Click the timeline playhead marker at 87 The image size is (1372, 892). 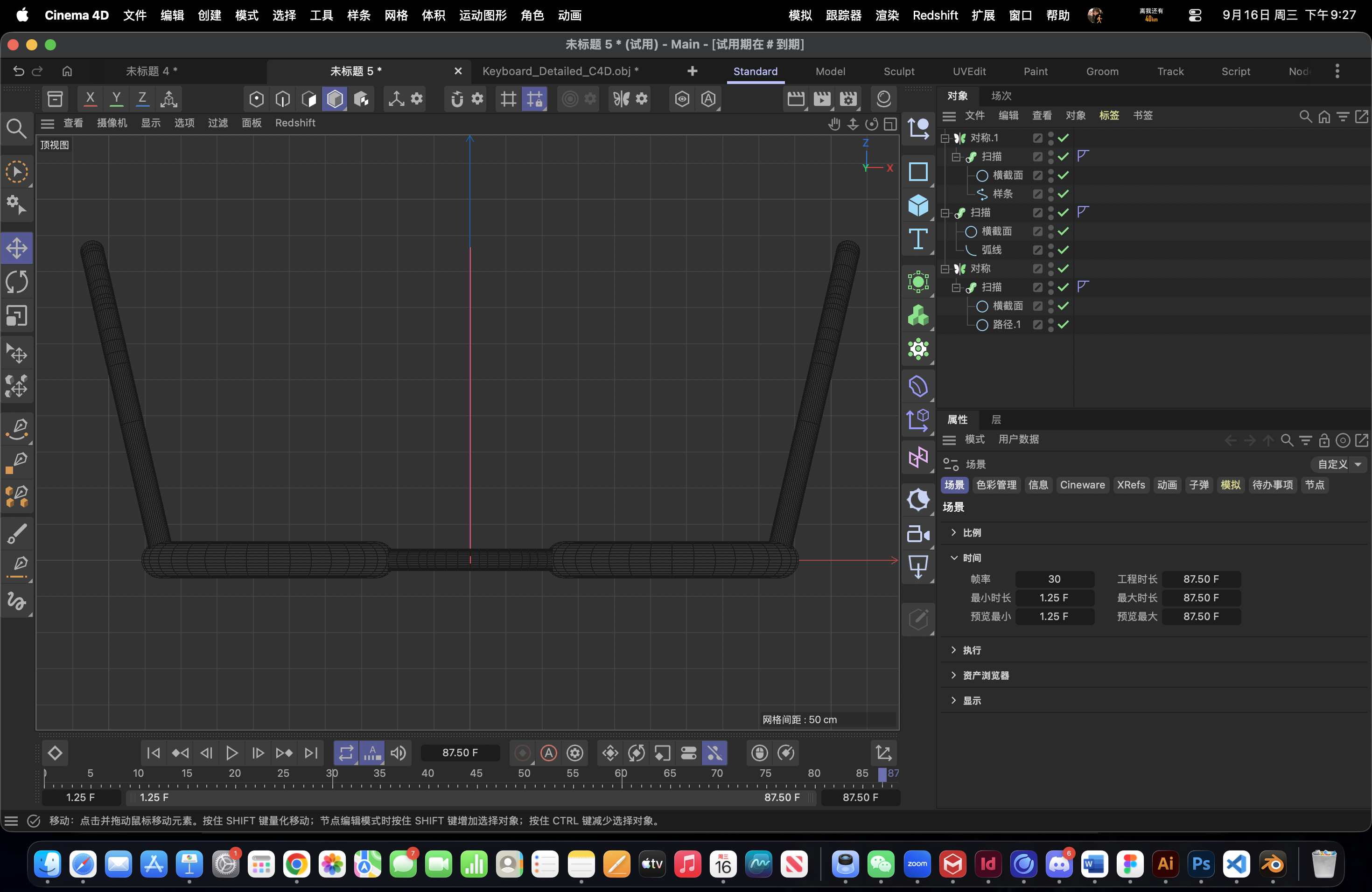pos(882,774)
